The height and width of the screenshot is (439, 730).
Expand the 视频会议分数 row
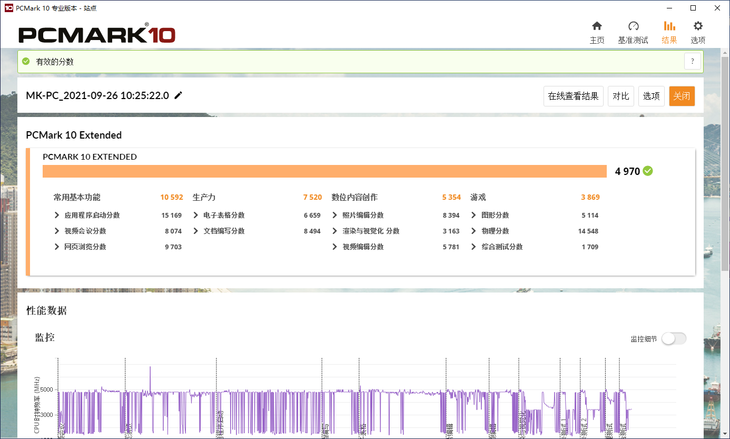pyautogui.click(x=57, y=230)
